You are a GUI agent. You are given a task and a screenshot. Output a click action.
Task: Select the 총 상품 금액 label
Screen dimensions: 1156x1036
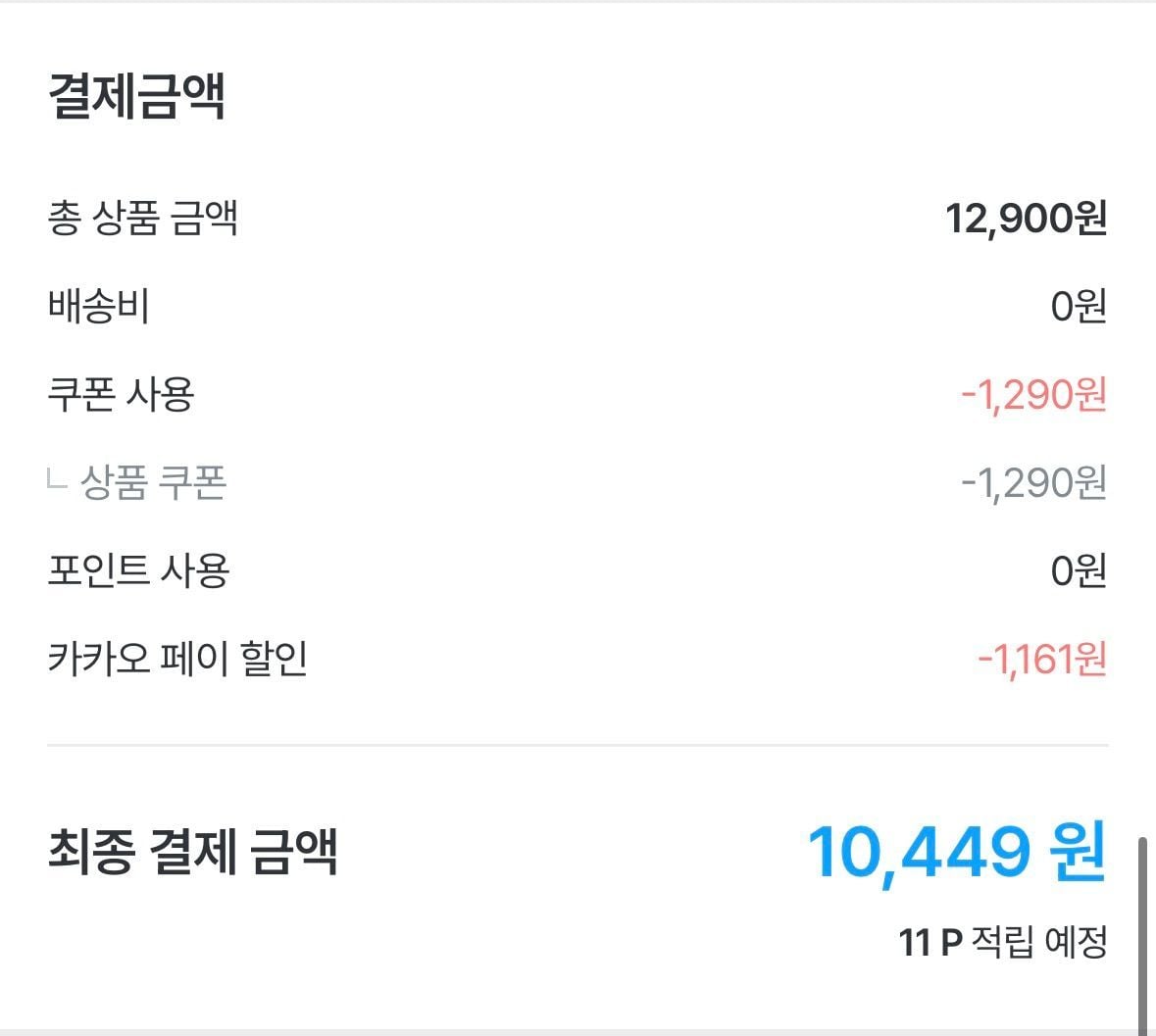click(143, 219)
